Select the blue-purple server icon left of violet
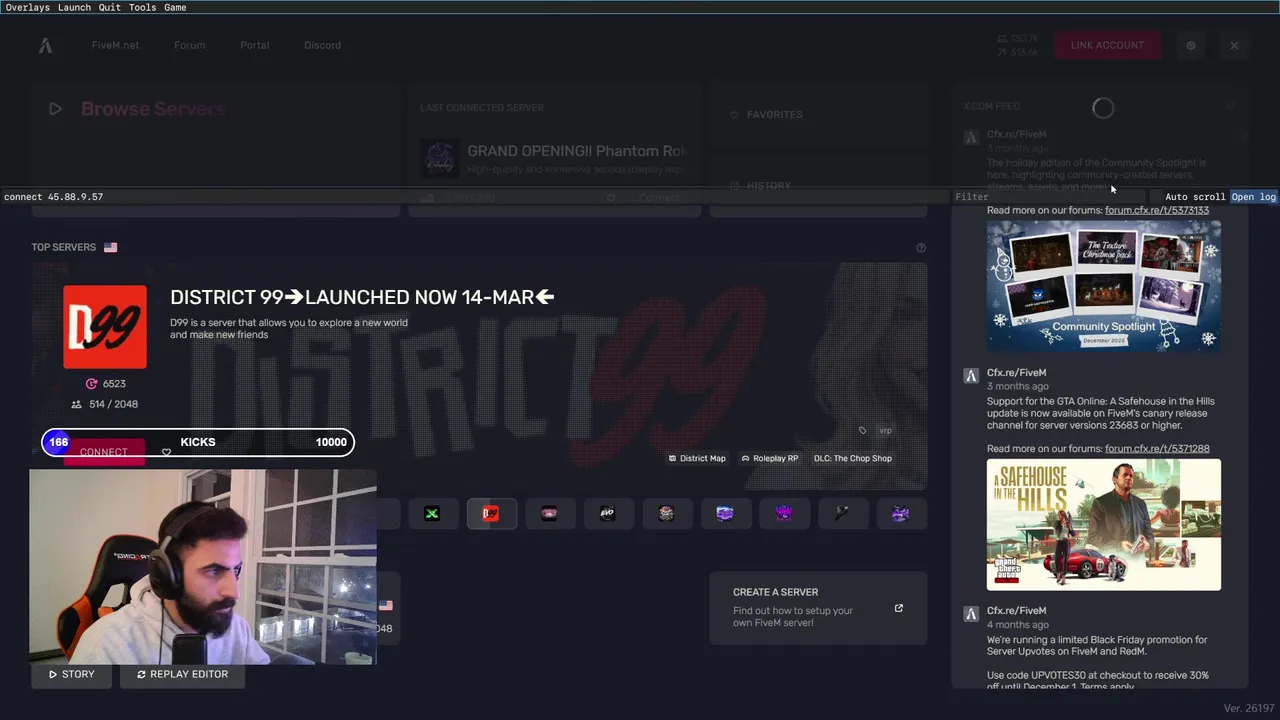 [x=725, y=514]
